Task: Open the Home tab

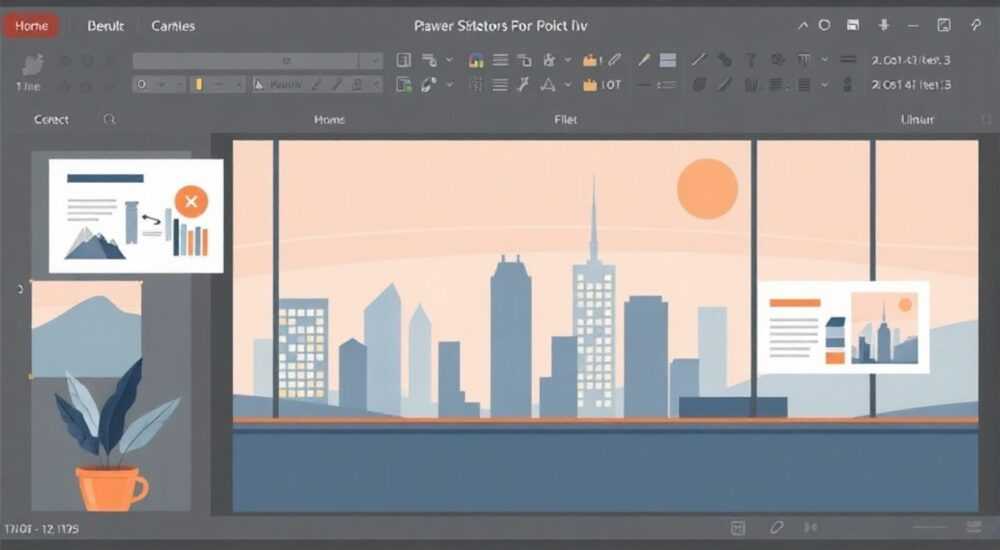Action: 31,26
